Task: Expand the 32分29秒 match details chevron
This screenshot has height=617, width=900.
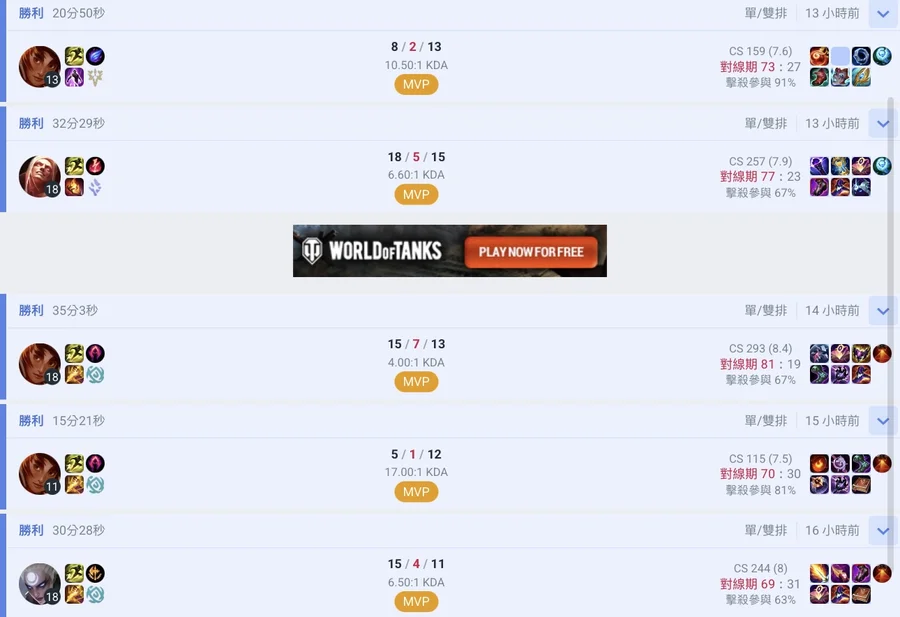Action: pyautogui.click(x=883, y=123)
